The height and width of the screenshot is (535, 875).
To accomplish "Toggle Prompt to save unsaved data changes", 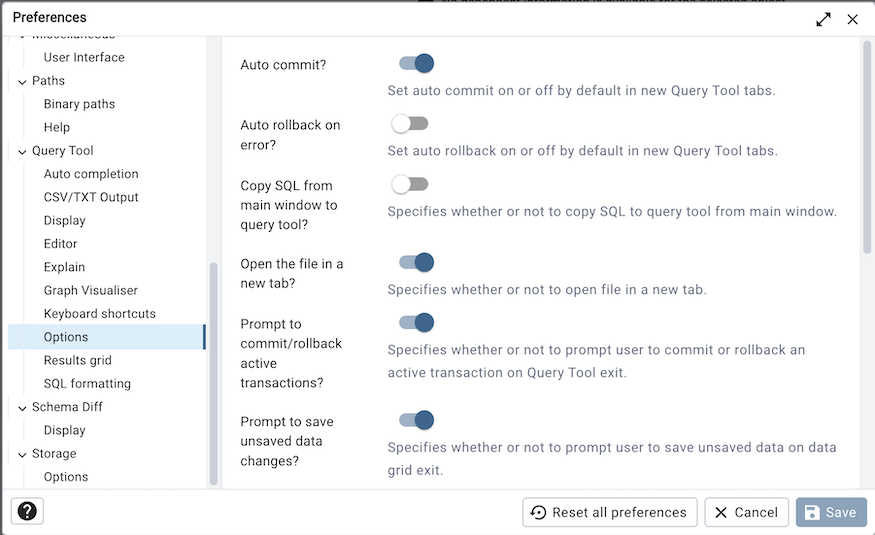I will [416, 420].
